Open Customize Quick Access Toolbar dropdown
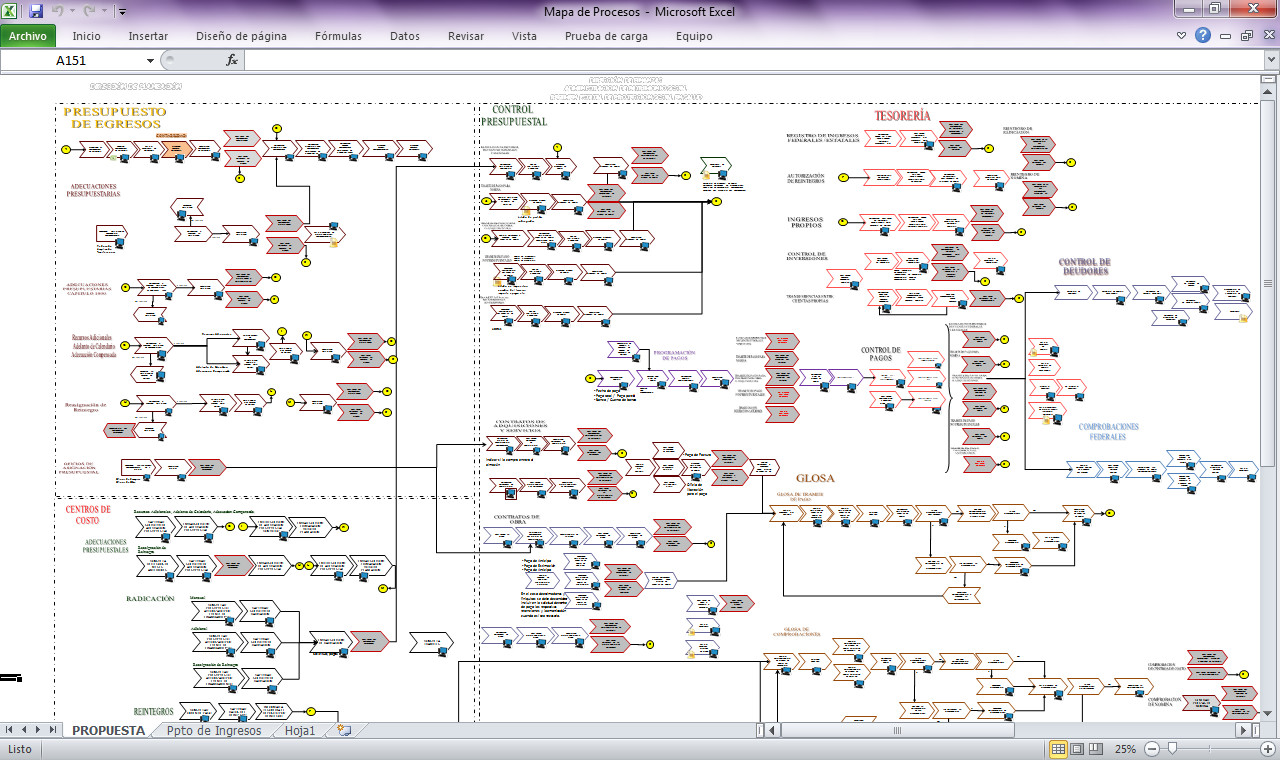This screenshot has height=760, width=1280. (122, 12)
